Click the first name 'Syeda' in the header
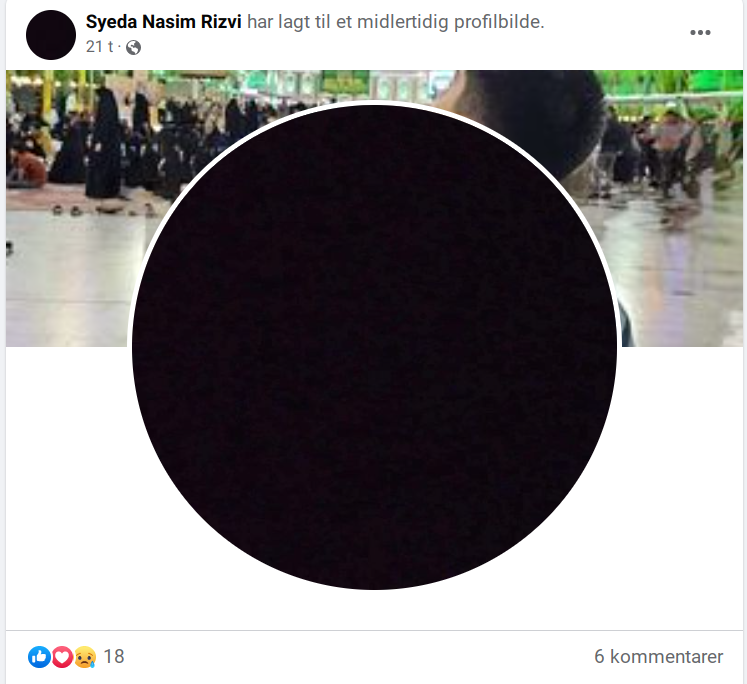Image resolution: width=747 pixels, height=684 pixels. pyautogui.click(x=111, y=22)
